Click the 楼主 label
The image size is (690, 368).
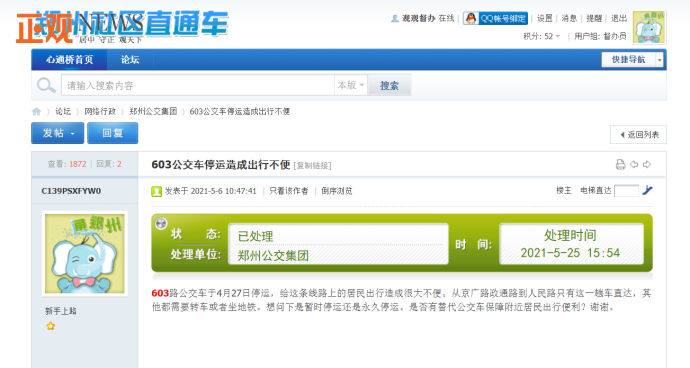coord(564,191)
